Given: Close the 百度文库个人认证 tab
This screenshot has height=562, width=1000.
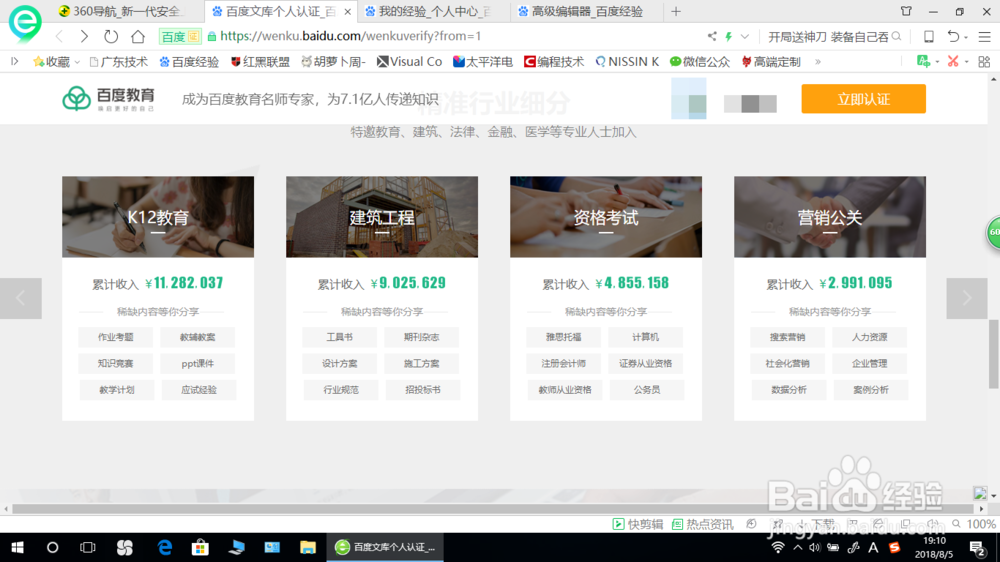Looking at the screenshot, I should (x=348, y=11).
